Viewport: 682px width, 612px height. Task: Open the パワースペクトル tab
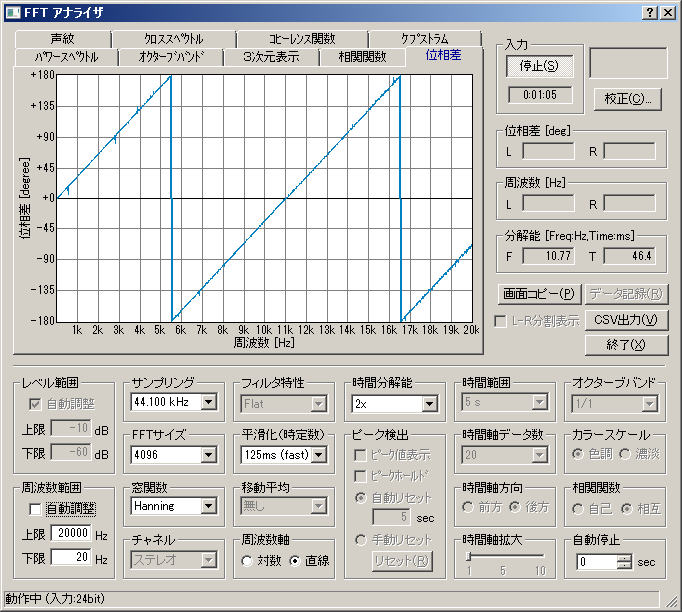66,57
